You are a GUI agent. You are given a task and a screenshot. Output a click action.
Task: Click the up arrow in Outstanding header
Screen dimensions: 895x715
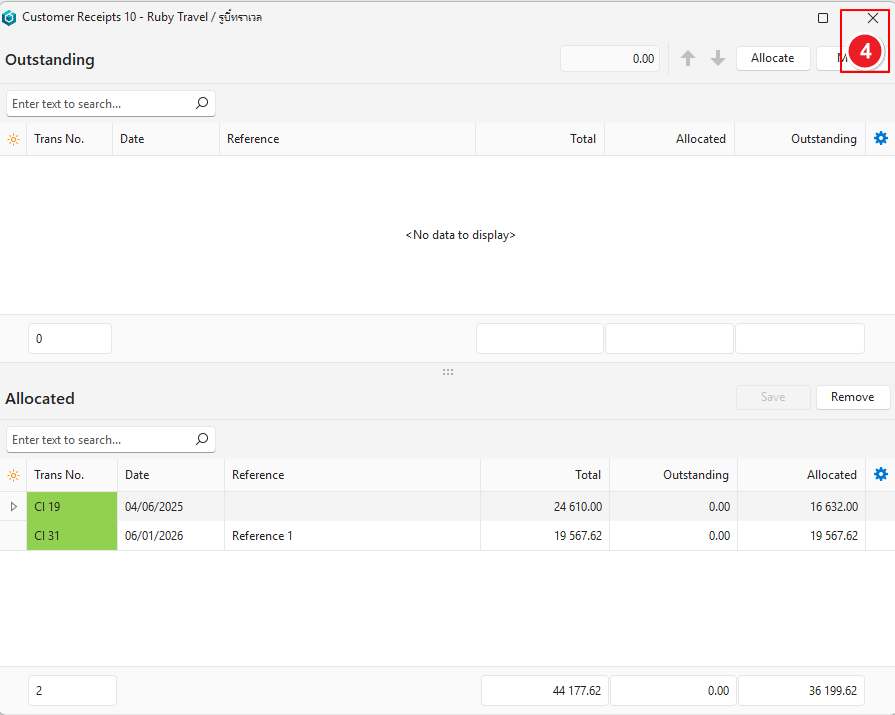pos(688,59)
